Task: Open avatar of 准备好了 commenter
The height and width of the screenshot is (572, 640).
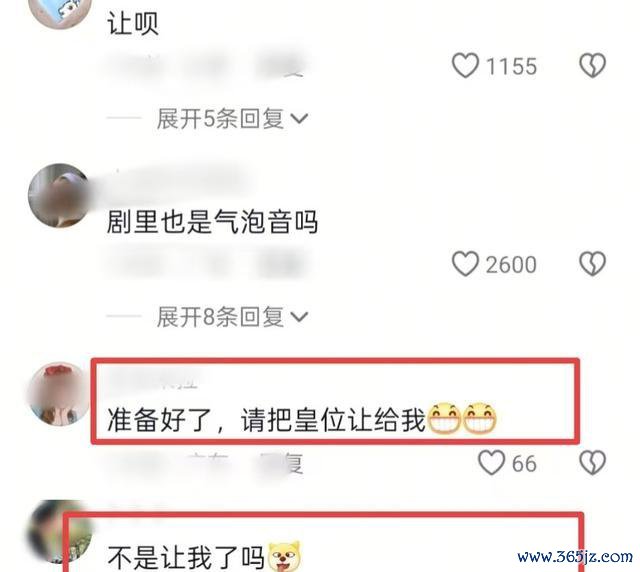Action: click(58, 394)
